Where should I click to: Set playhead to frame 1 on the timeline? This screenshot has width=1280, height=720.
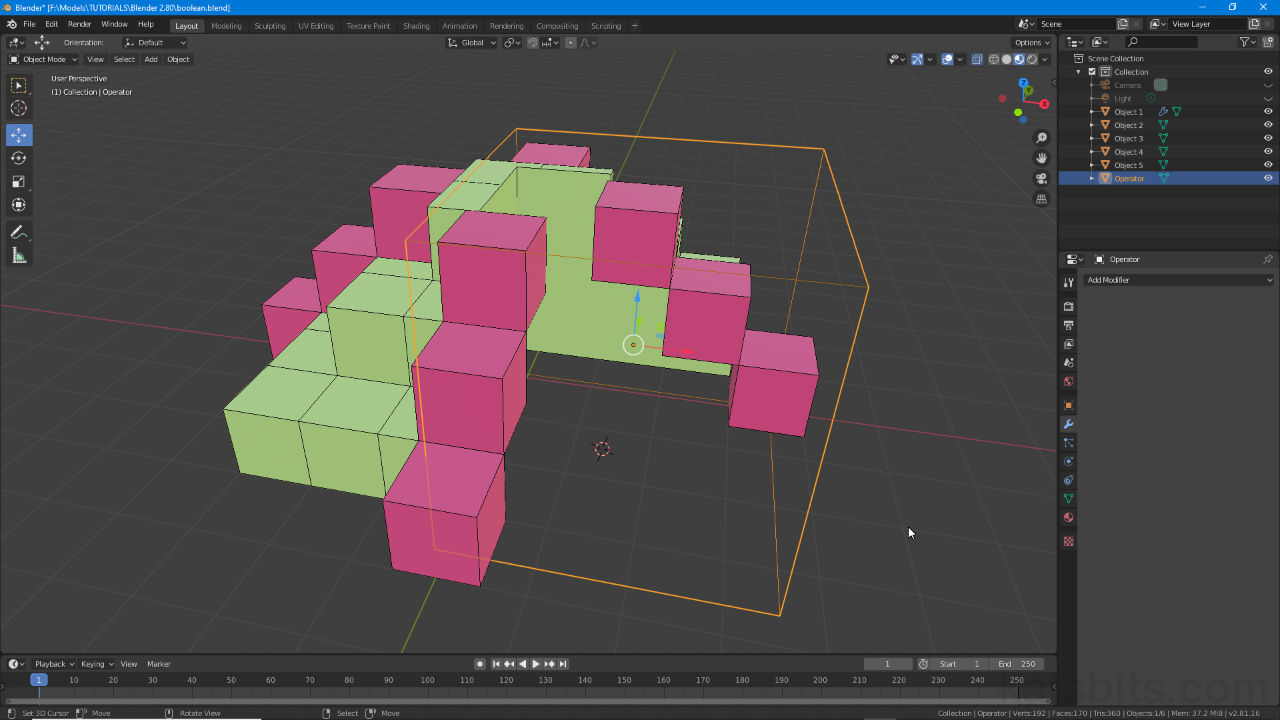[x=38, y=679]
